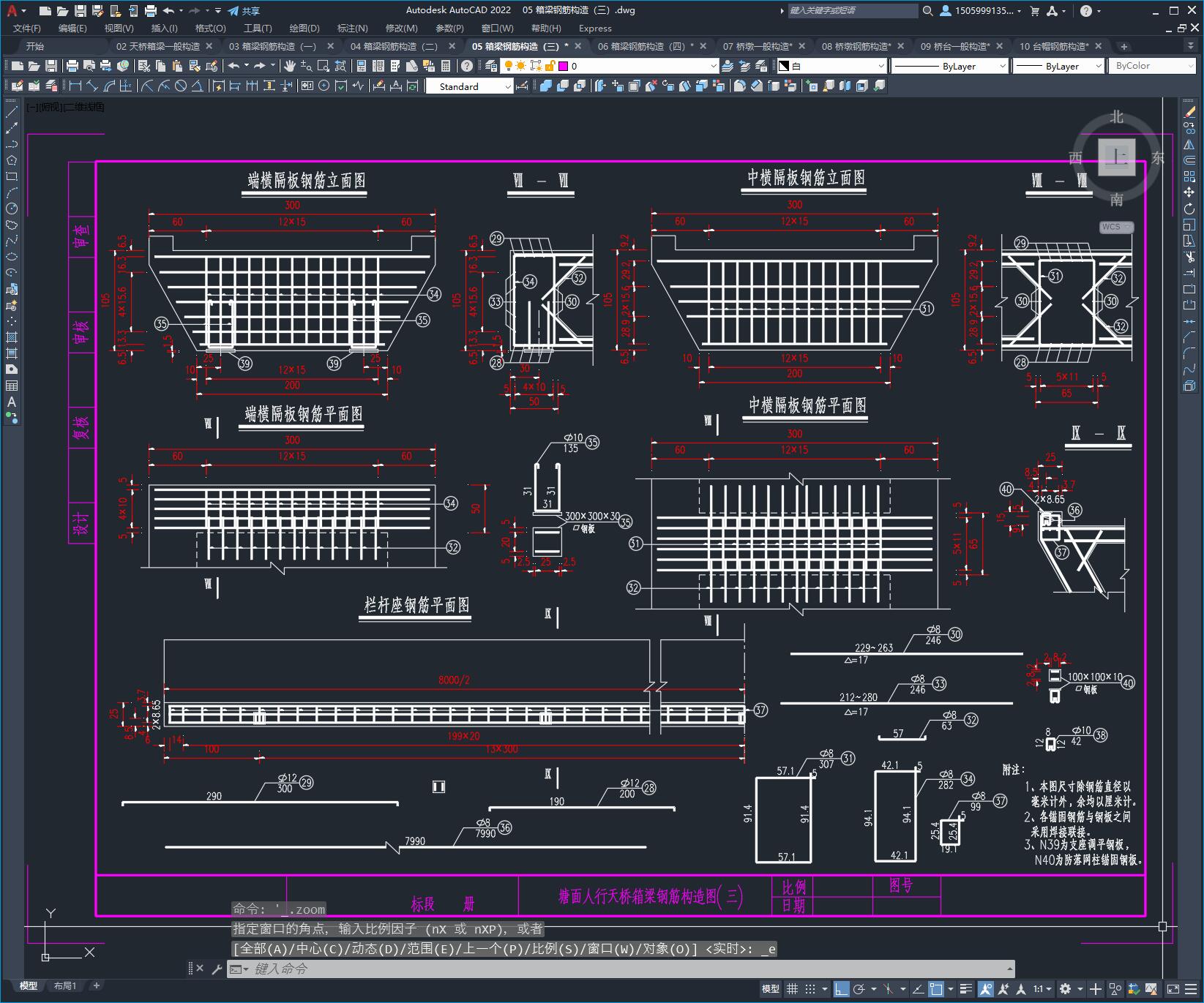Click the Cut to clipboard icon
Viewport: 1204px width, 1003px height.
pyautogui.click(x=143, y=66)
